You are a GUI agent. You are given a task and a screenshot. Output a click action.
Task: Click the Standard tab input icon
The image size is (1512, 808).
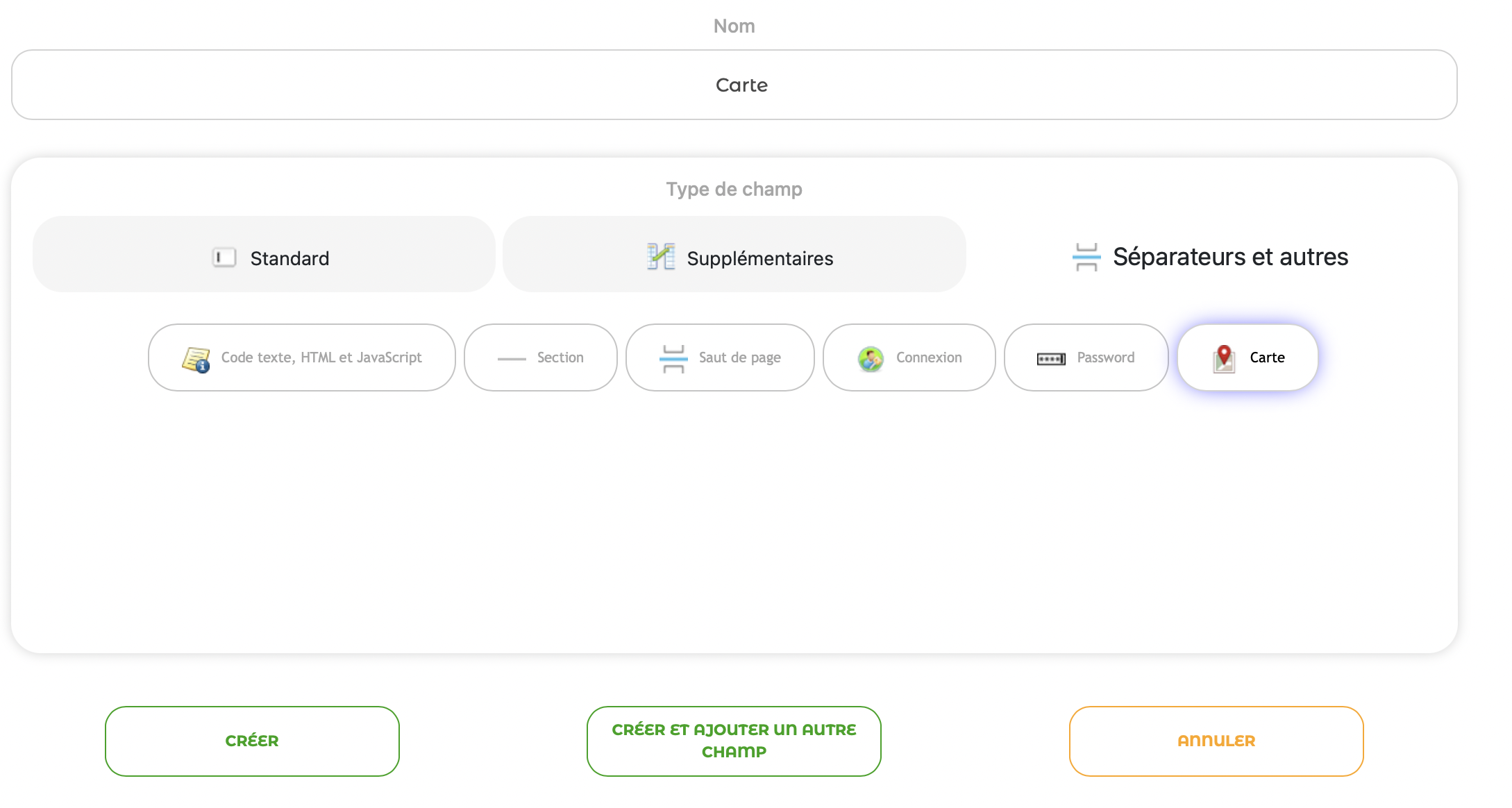tap(224, 258)
